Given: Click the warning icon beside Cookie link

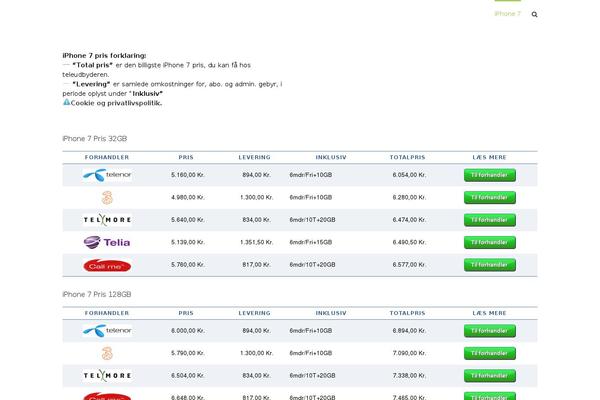Looking at the screenshot, I should [66, 102].
